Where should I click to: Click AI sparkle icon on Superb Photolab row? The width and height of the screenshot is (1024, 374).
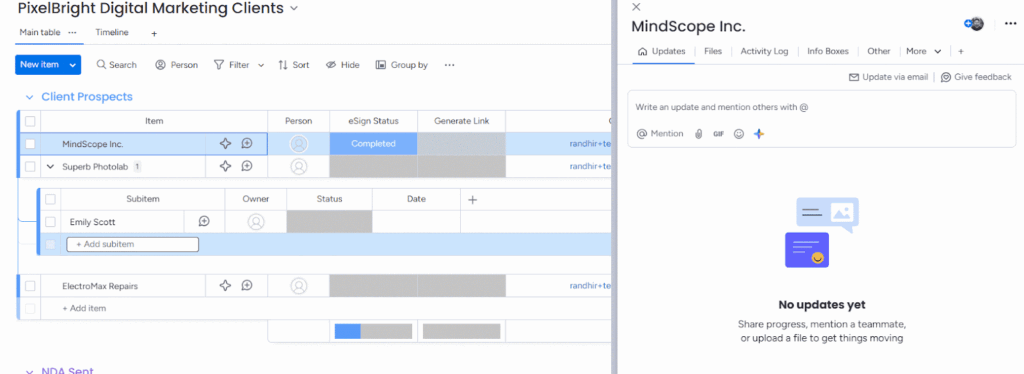point(225,166)
